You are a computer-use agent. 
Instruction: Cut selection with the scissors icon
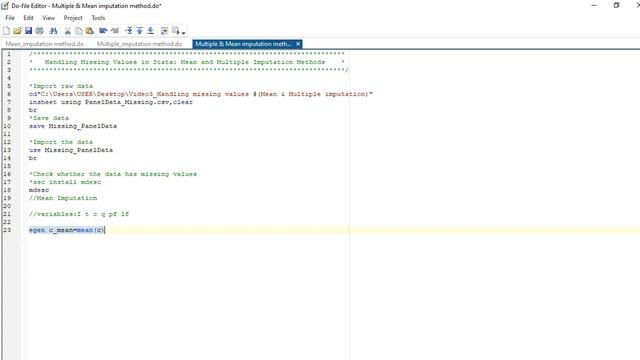coord(68,31)
